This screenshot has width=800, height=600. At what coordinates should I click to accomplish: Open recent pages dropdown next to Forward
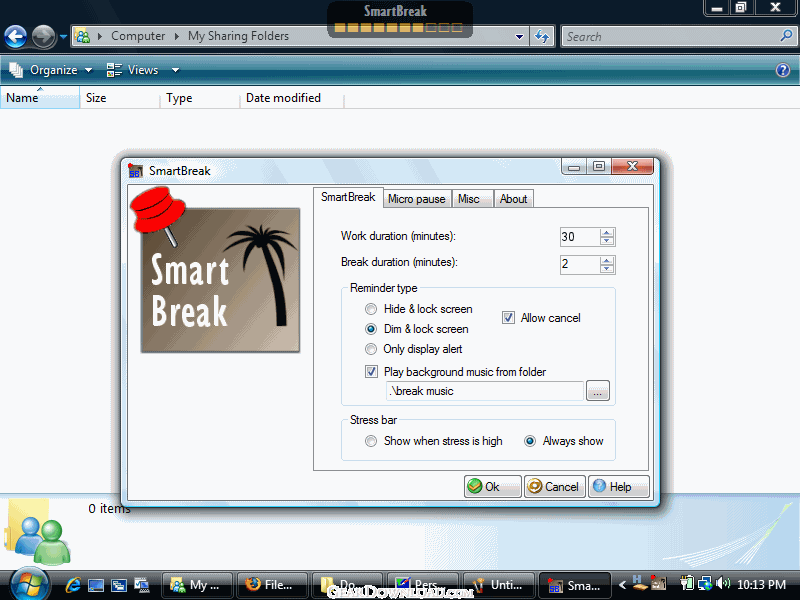pos(63,37)
